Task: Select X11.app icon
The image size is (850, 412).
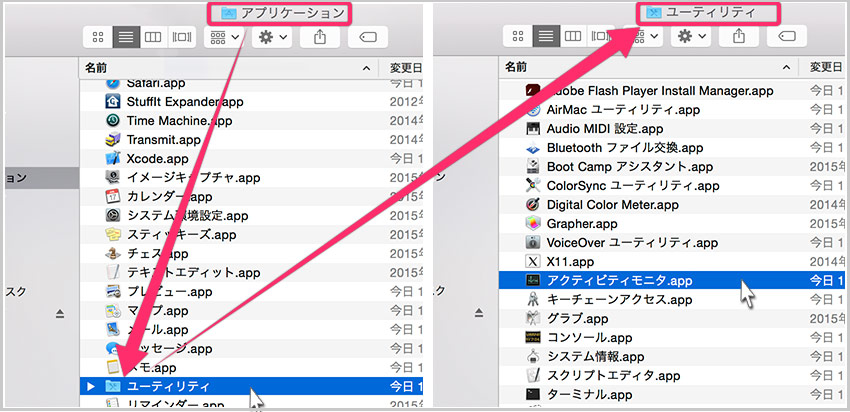Action: click(x=533, y=262)
